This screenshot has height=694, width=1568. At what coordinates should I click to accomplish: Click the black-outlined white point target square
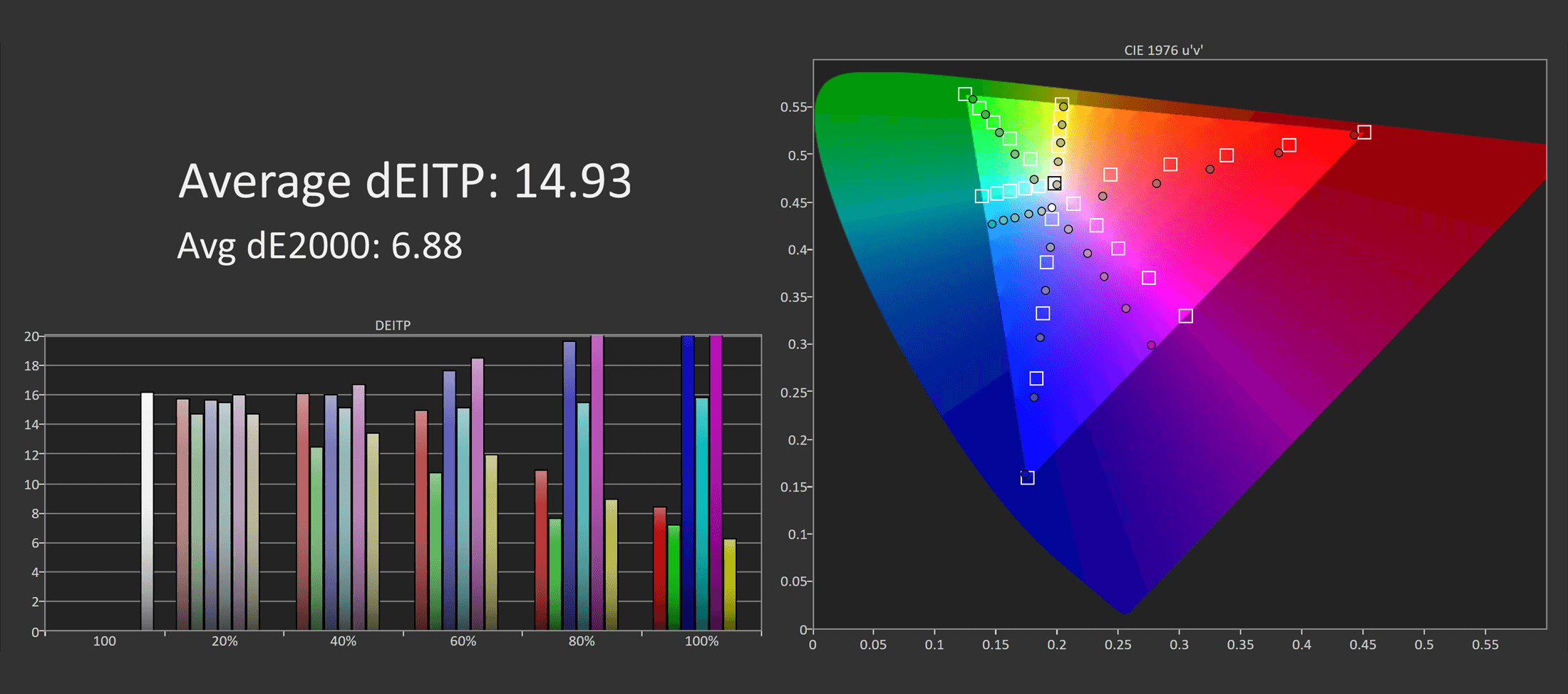pyautogui.click(x=1055, y=183)
